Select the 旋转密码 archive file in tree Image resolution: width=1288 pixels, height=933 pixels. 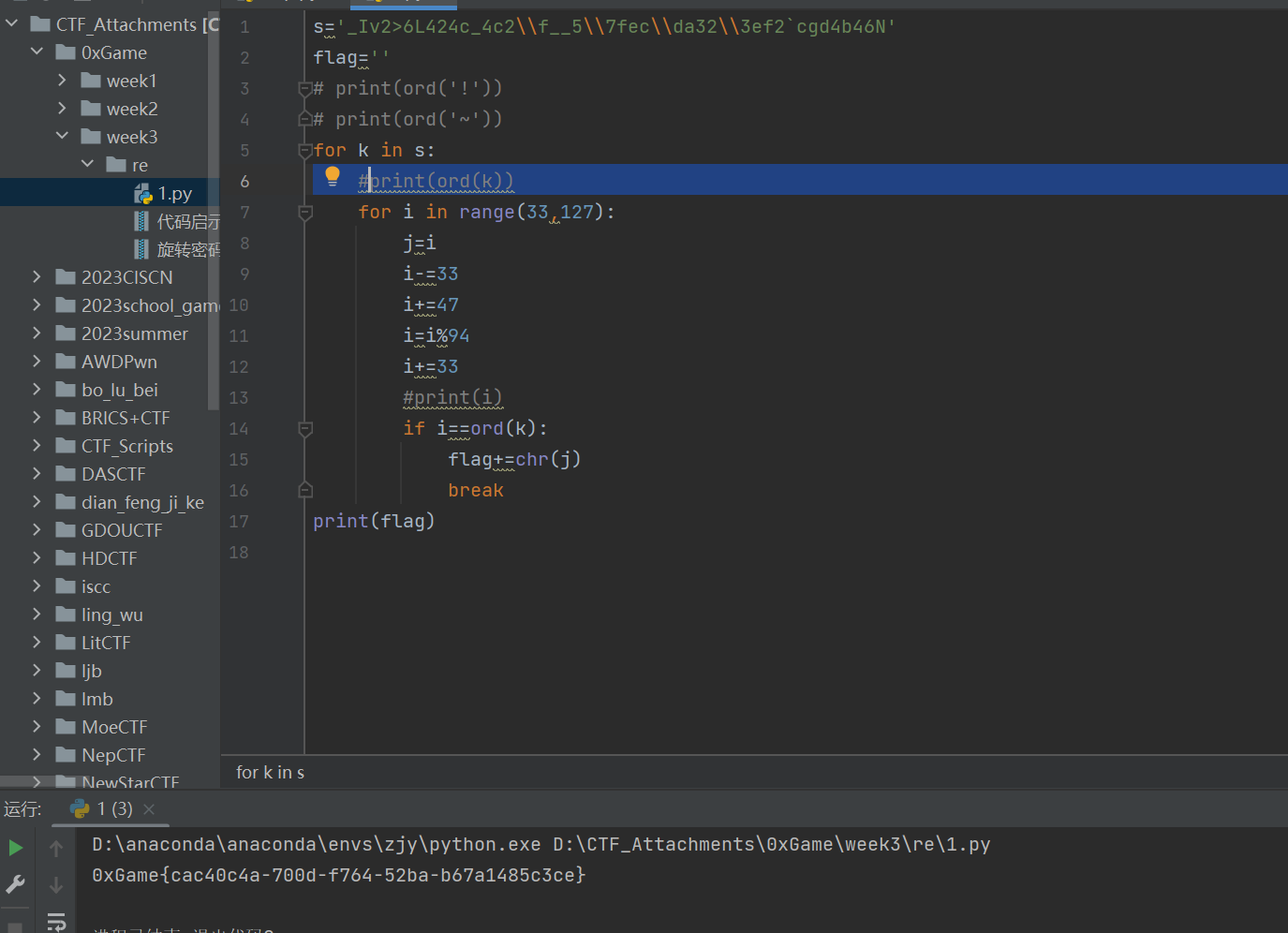(187, 249)
